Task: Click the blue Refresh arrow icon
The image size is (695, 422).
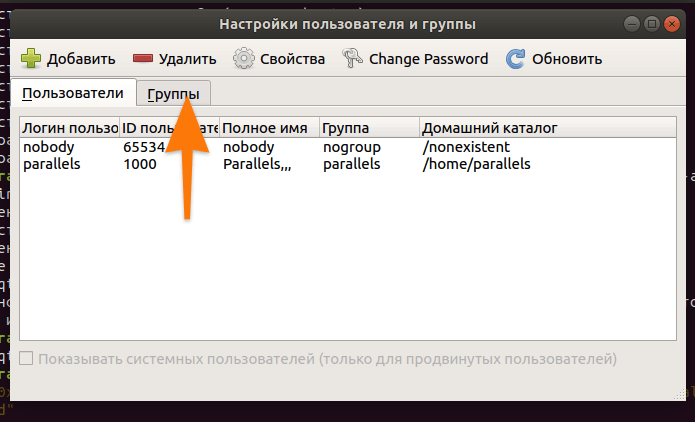Action: pos(516,59)
